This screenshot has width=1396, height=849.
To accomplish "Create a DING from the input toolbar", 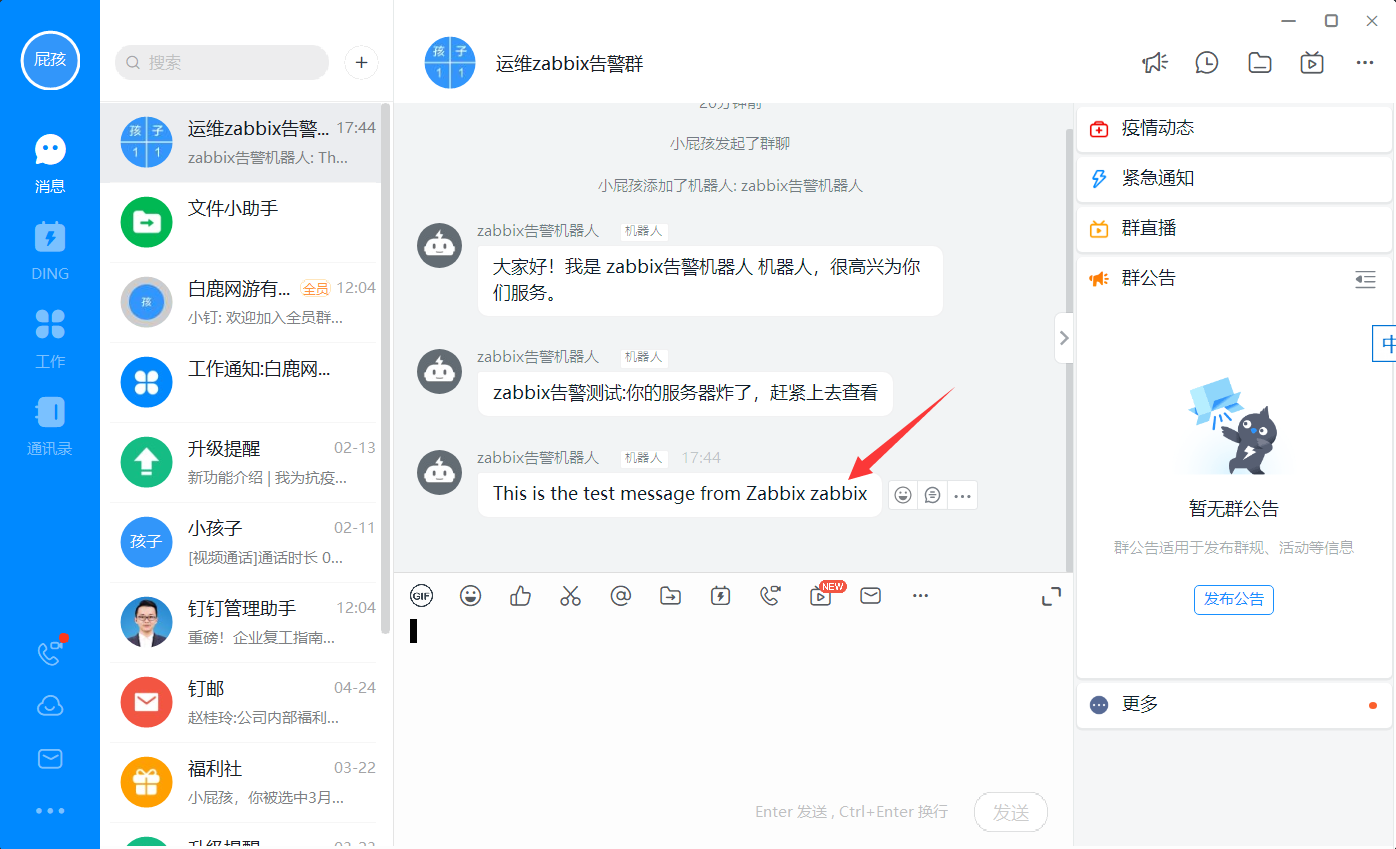I will (x=720, y=596).
